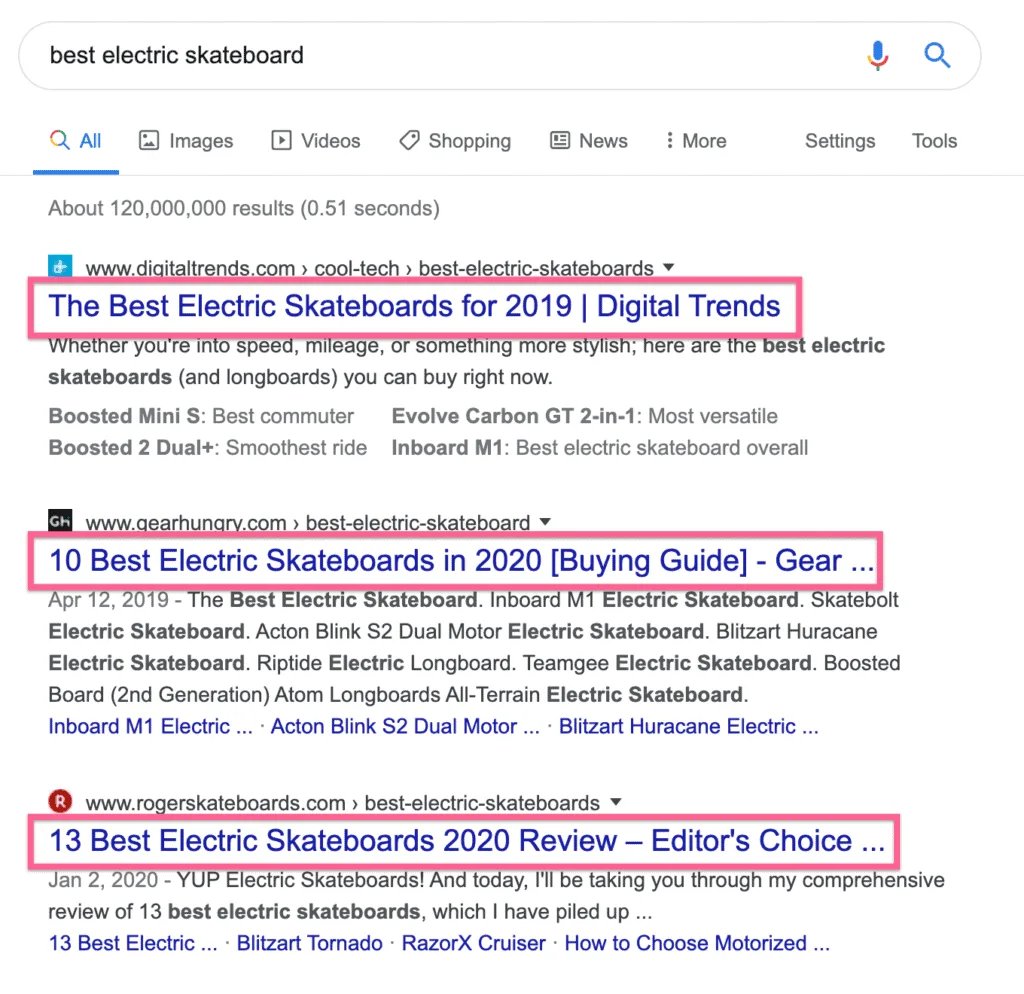The image size is (1024, 994).
Task: Click into the search query input field
Action: point(440,55)
